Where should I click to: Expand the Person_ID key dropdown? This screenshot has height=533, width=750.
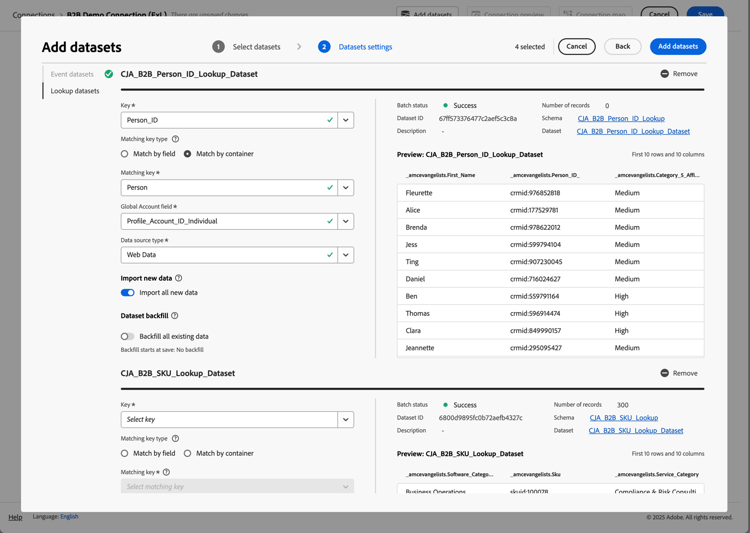click(x=345, y=120)
